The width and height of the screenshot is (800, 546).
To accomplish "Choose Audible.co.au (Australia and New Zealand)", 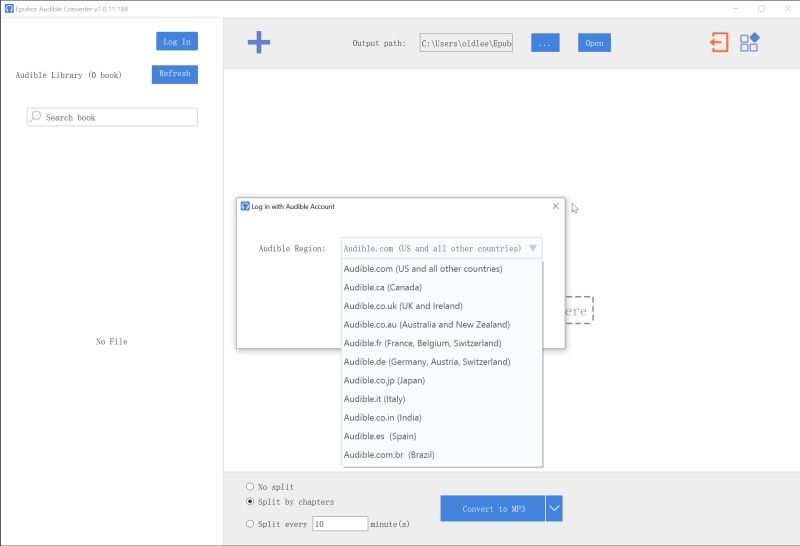I will pyautogui.click(x=442, y=325).
